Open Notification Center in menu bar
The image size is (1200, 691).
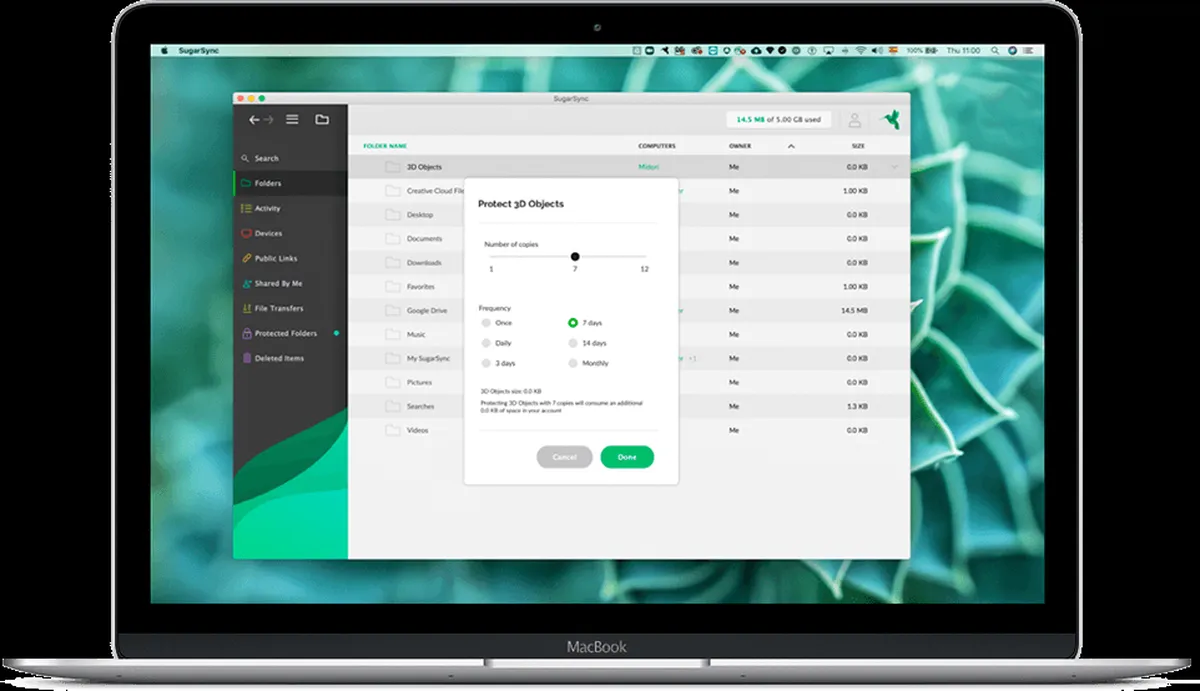click(1029, 49)
